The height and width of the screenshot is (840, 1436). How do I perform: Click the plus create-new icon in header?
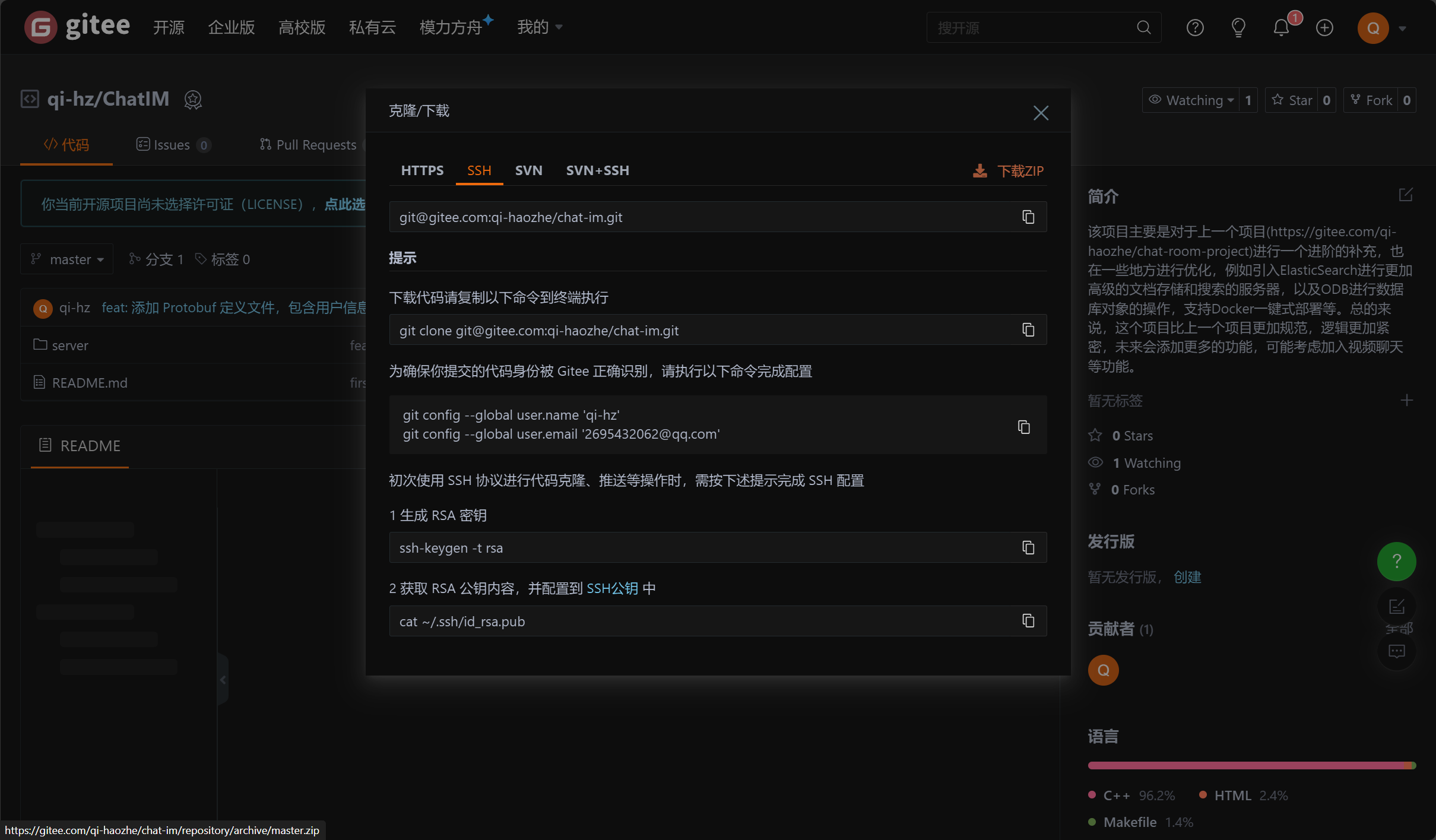point(1324,27)
